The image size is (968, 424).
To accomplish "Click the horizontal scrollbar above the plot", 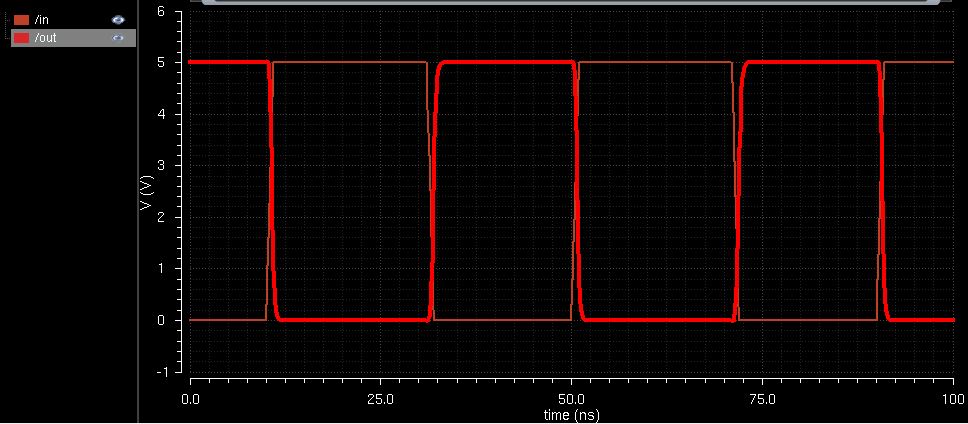I will click(573, 2).
